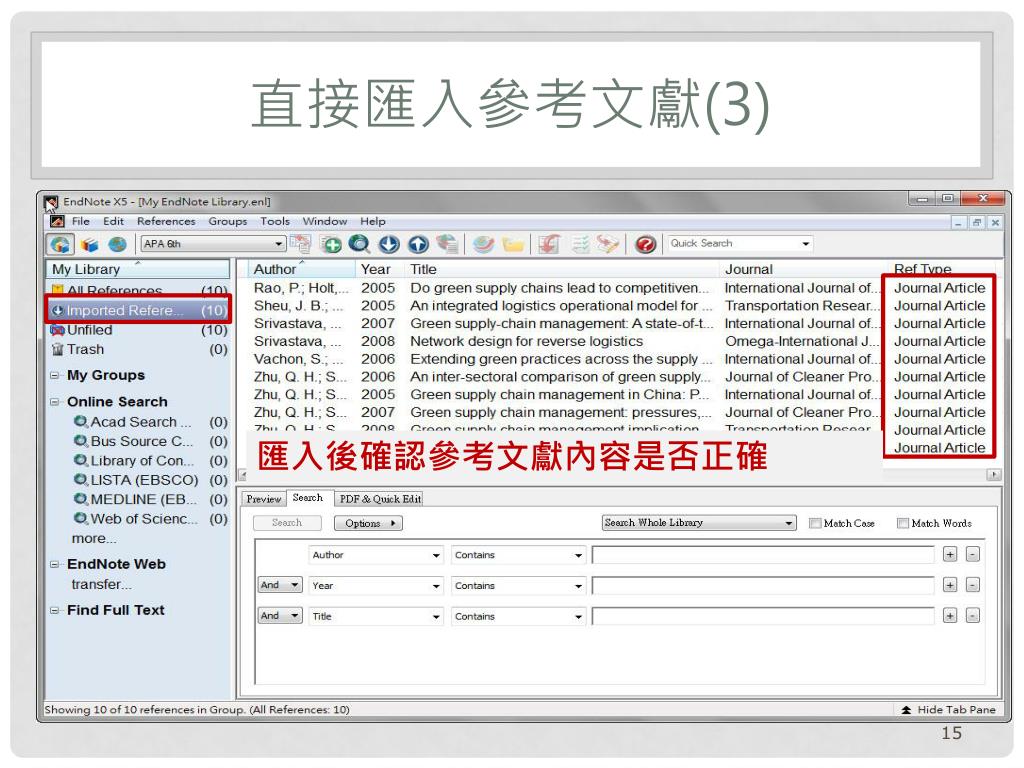Click the copy formatted reference icon

pyautogui.click(x=300, y=244)
